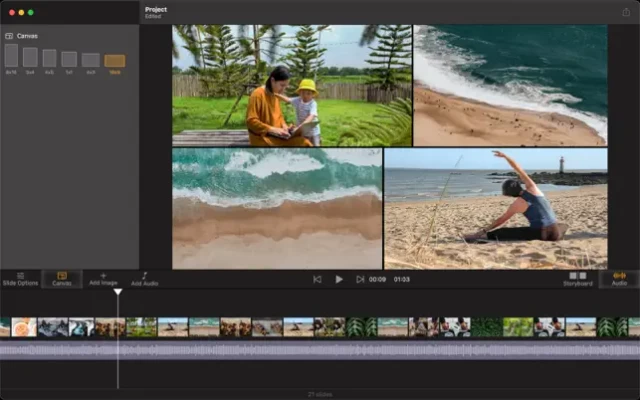Choose the 3x4 canvas format
640x400 pixels.
30,57
